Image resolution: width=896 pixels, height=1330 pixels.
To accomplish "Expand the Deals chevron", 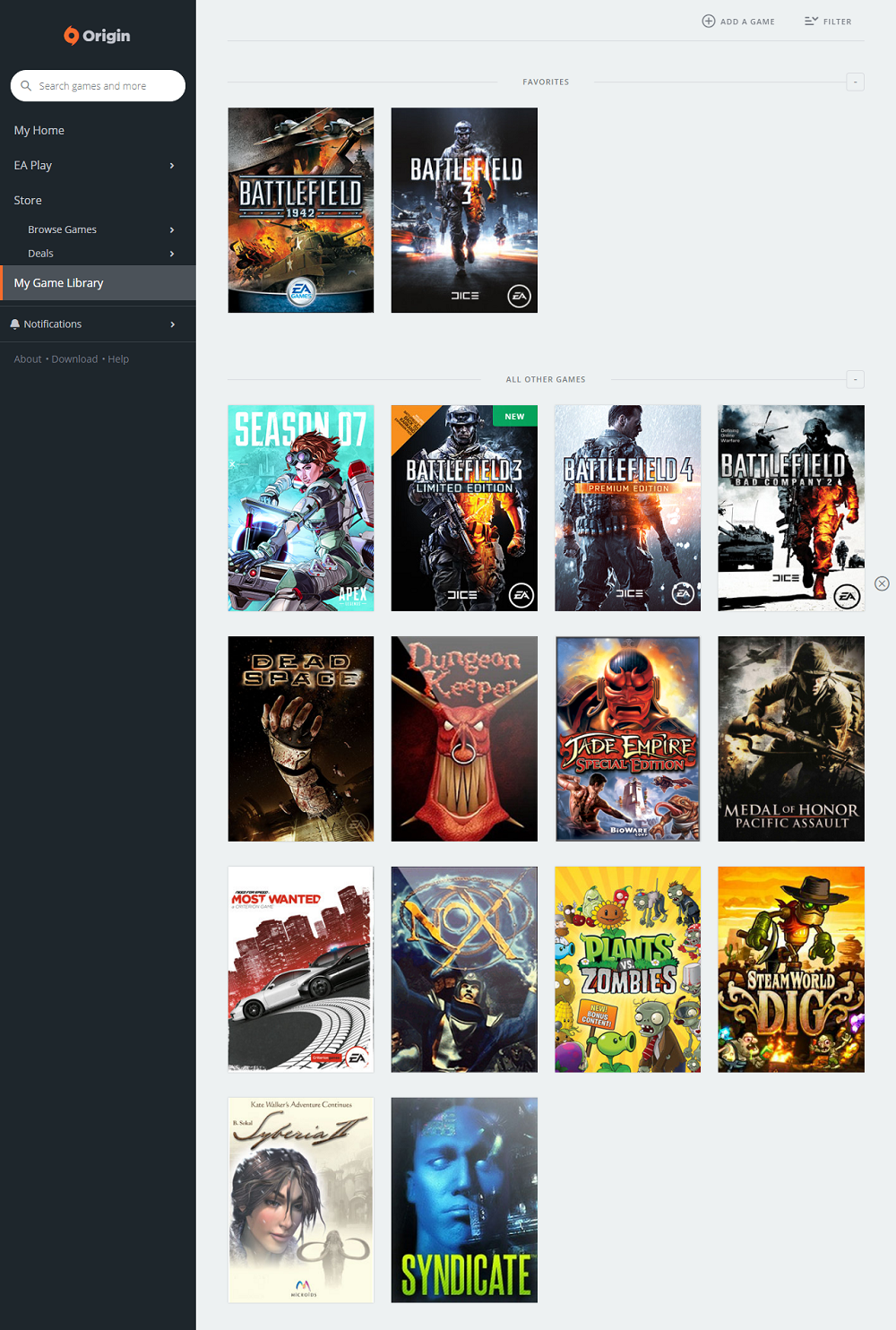I will [172, 254].
